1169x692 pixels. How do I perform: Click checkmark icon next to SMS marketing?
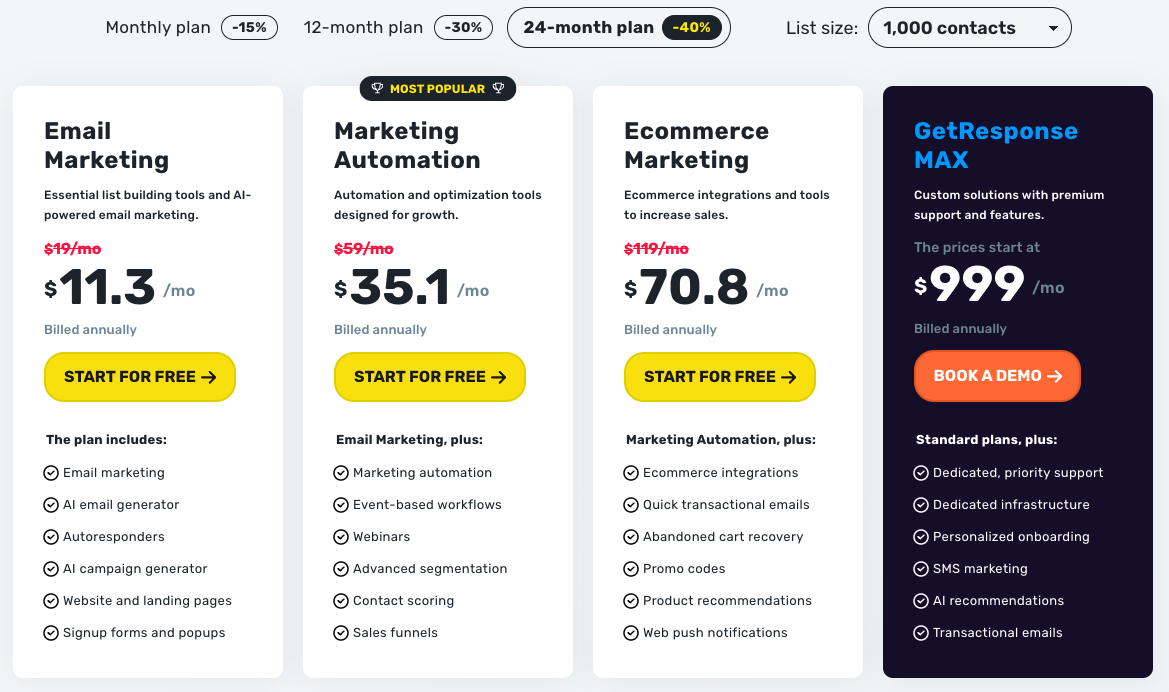coord(921,569)
